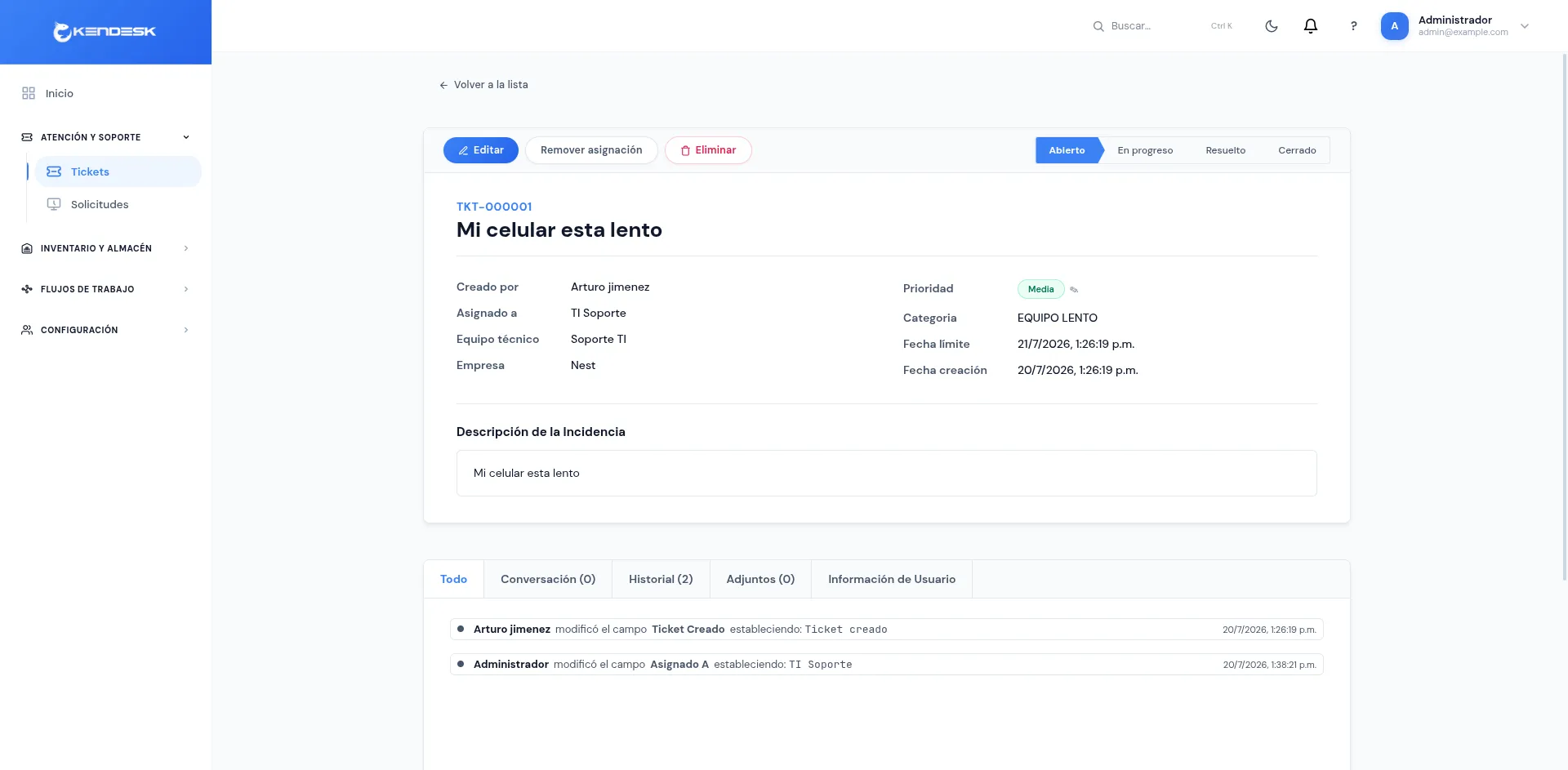Click the back arrow icon next to Volver
Image resolution: width=1568 pixels, height=770 pixels.
[443, 85]
